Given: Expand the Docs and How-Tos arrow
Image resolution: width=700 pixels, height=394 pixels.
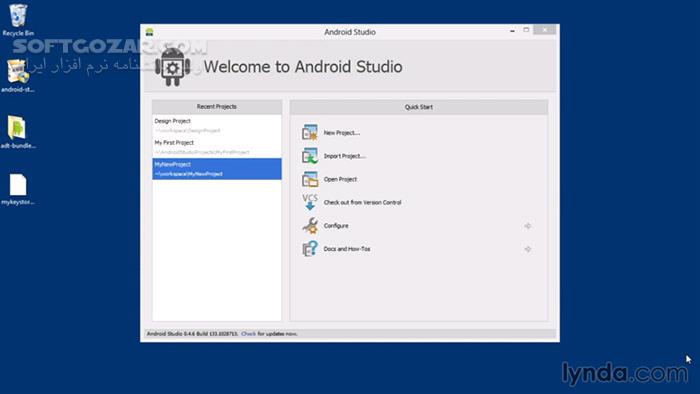Looking at the screenshot, I should pos(528,249).
